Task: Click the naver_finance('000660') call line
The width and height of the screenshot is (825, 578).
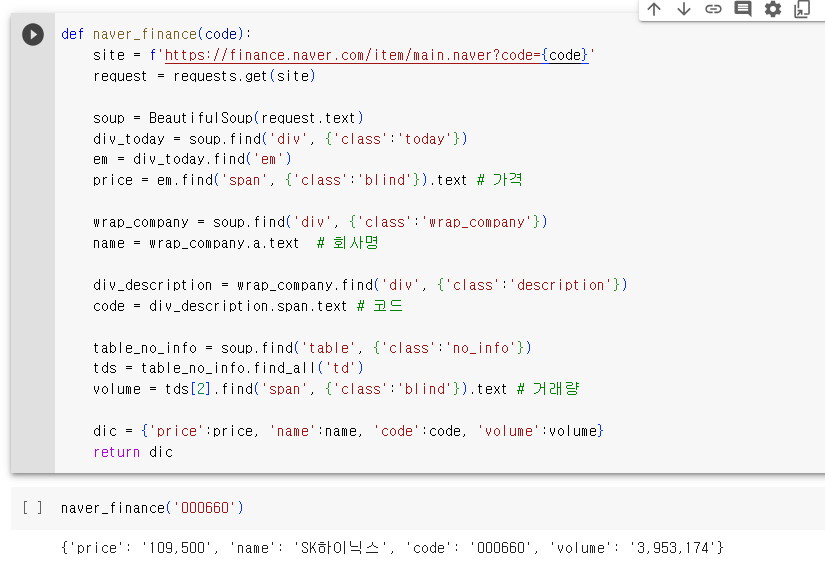Action: pos(152,508)
